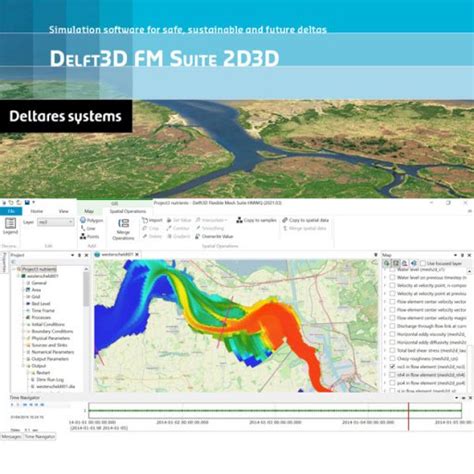
Task: Select the Polygon add tool
Action: point(91,220)
